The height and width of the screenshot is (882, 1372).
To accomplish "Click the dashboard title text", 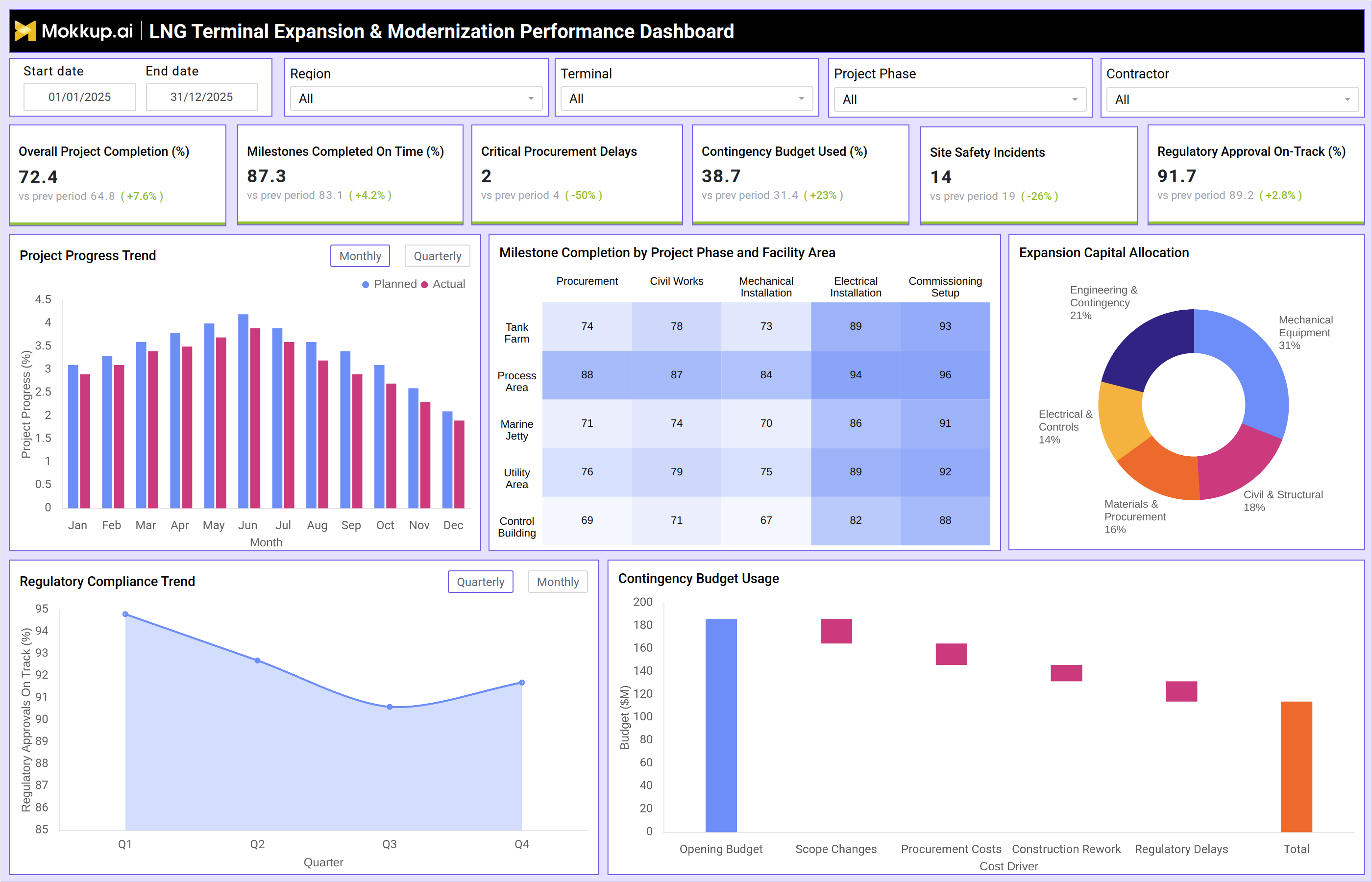I will tap(441, 31).
